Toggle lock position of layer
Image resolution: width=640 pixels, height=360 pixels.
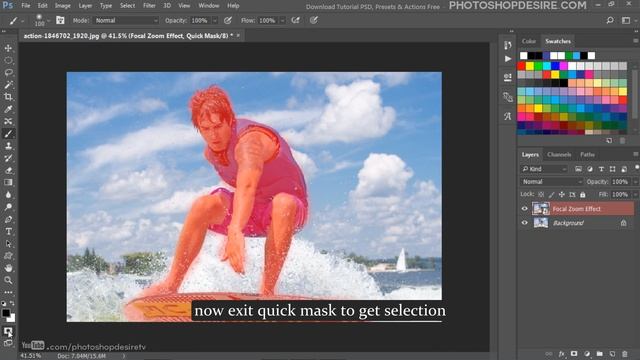(x=562, y=195)
